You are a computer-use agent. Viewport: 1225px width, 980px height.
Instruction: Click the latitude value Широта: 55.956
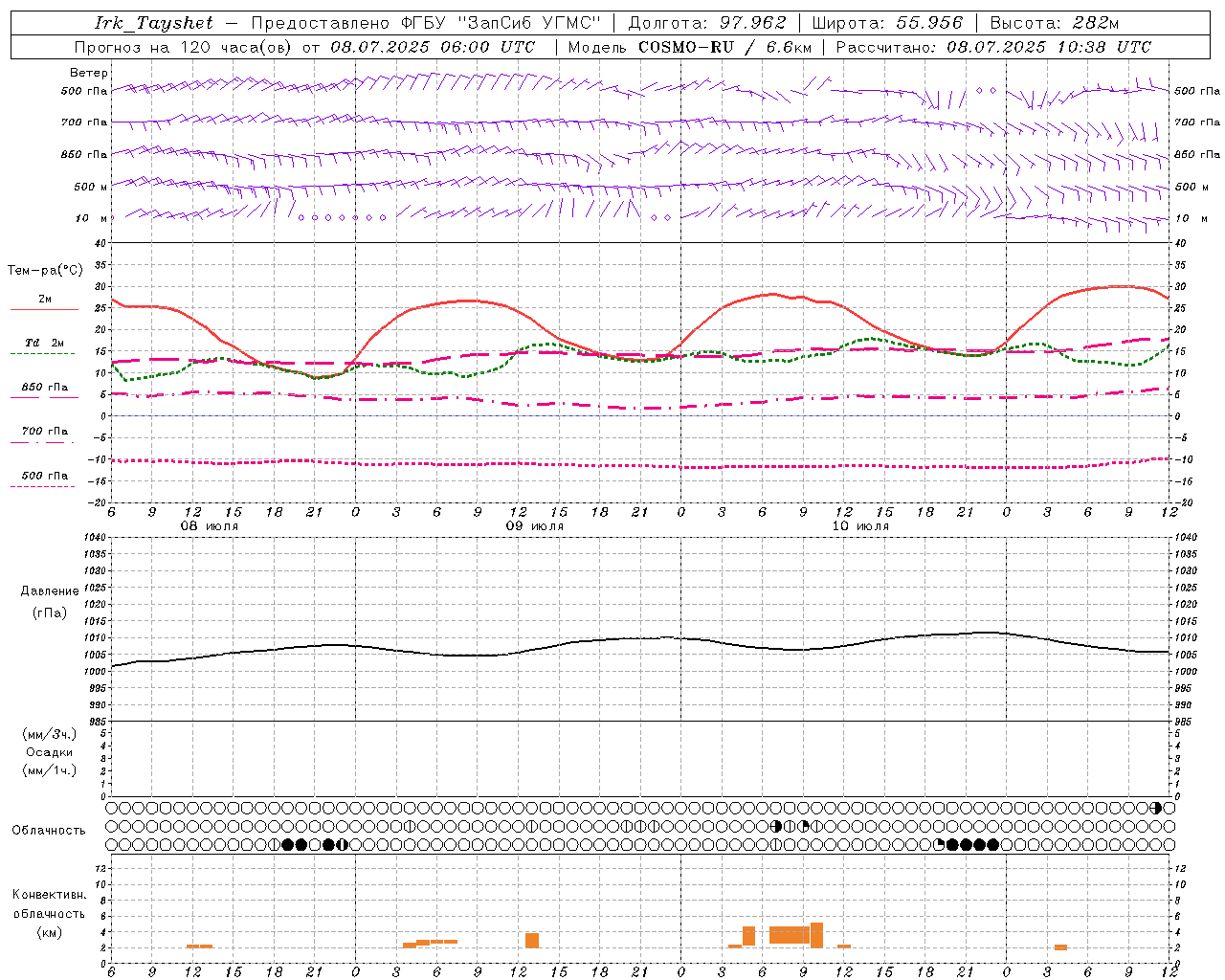tap(887, 23)
